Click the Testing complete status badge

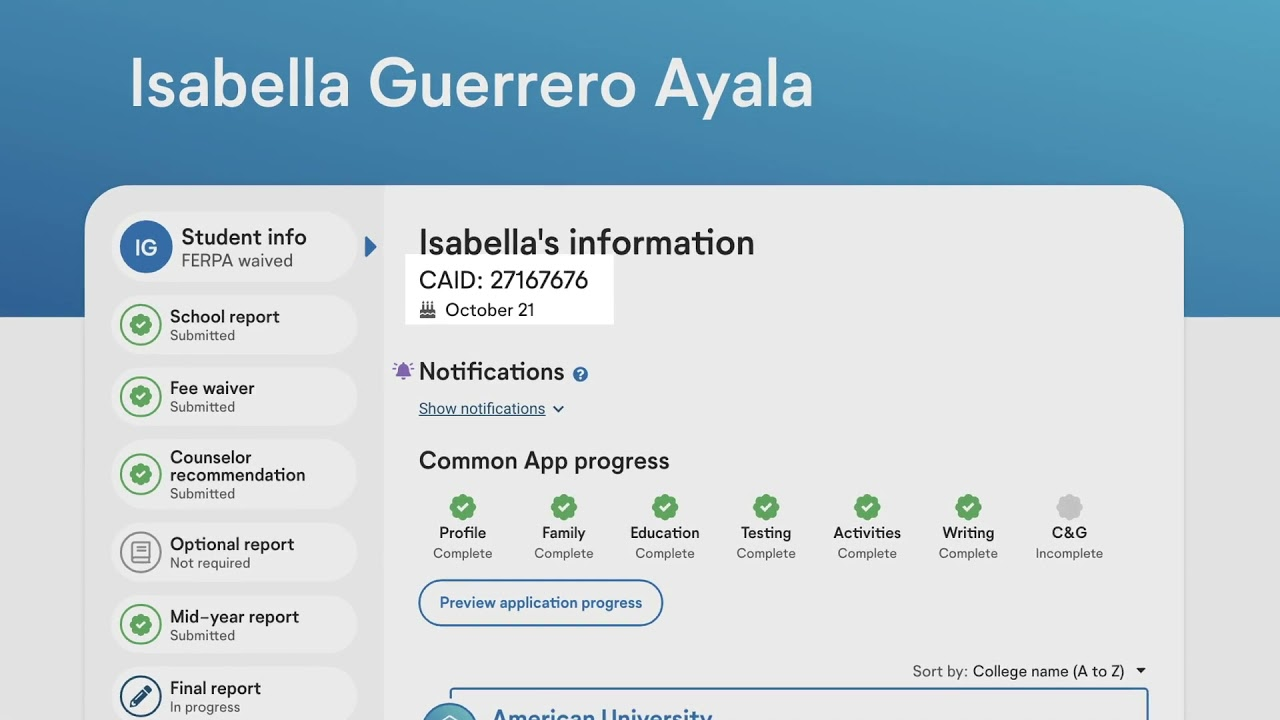pos(765,507)
